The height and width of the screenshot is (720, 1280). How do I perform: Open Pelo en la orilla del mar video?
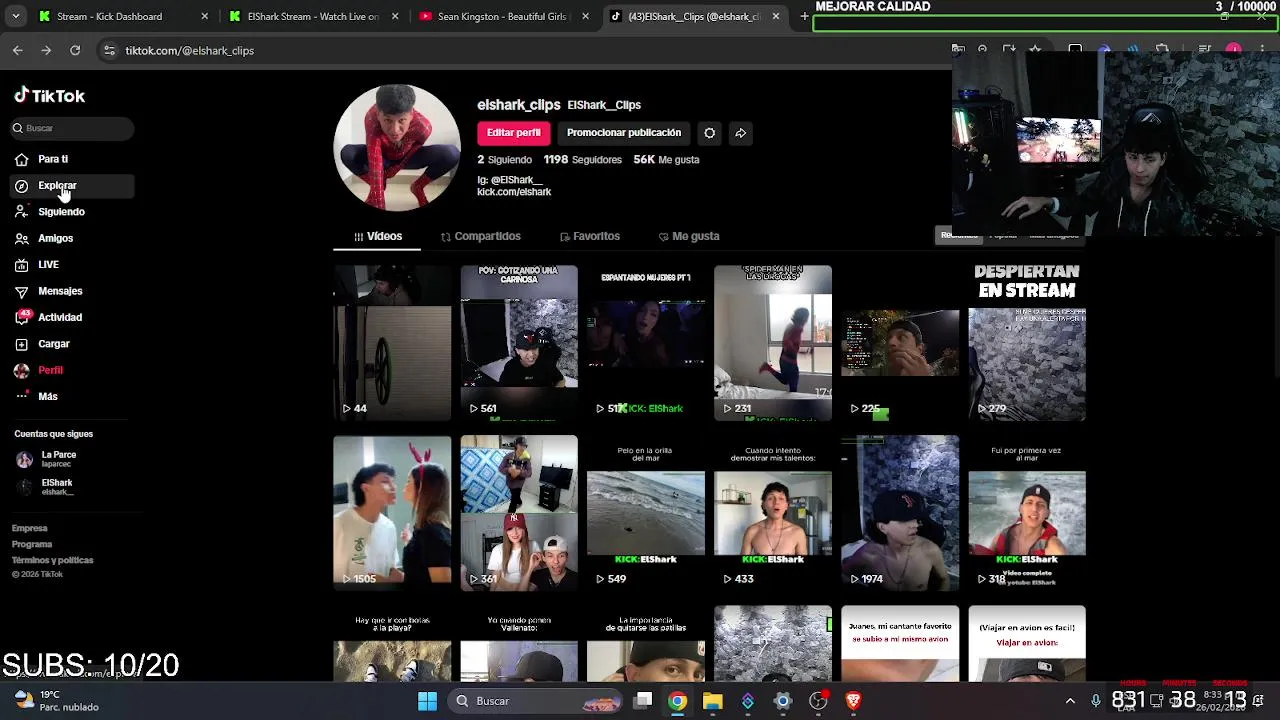pyautogui.click(x=646, y=513)
